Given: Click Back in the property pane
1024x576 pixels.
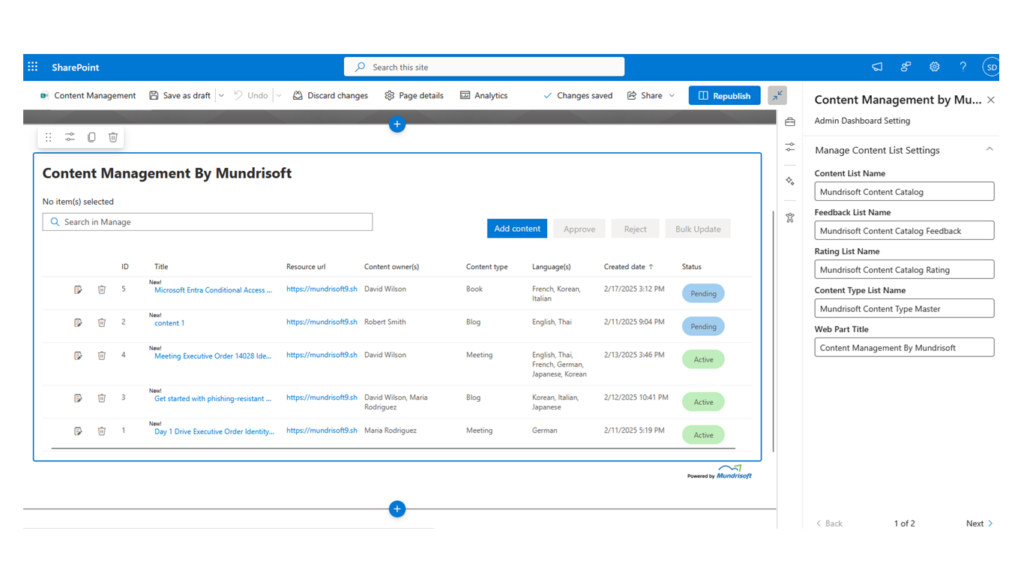Looking at the screenshot, I should click(x=829, y=523).
